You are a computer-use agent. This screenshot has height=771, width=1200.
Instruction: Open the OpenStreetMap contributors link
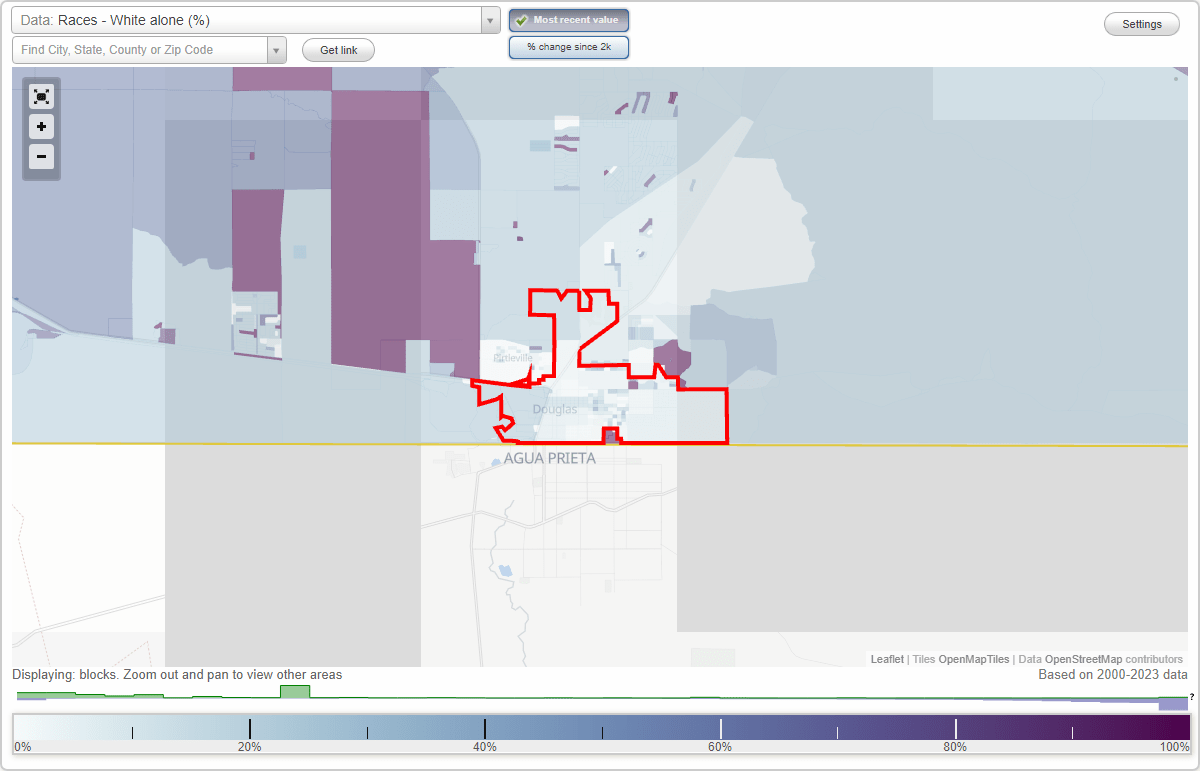click(x=1098, y=659)
